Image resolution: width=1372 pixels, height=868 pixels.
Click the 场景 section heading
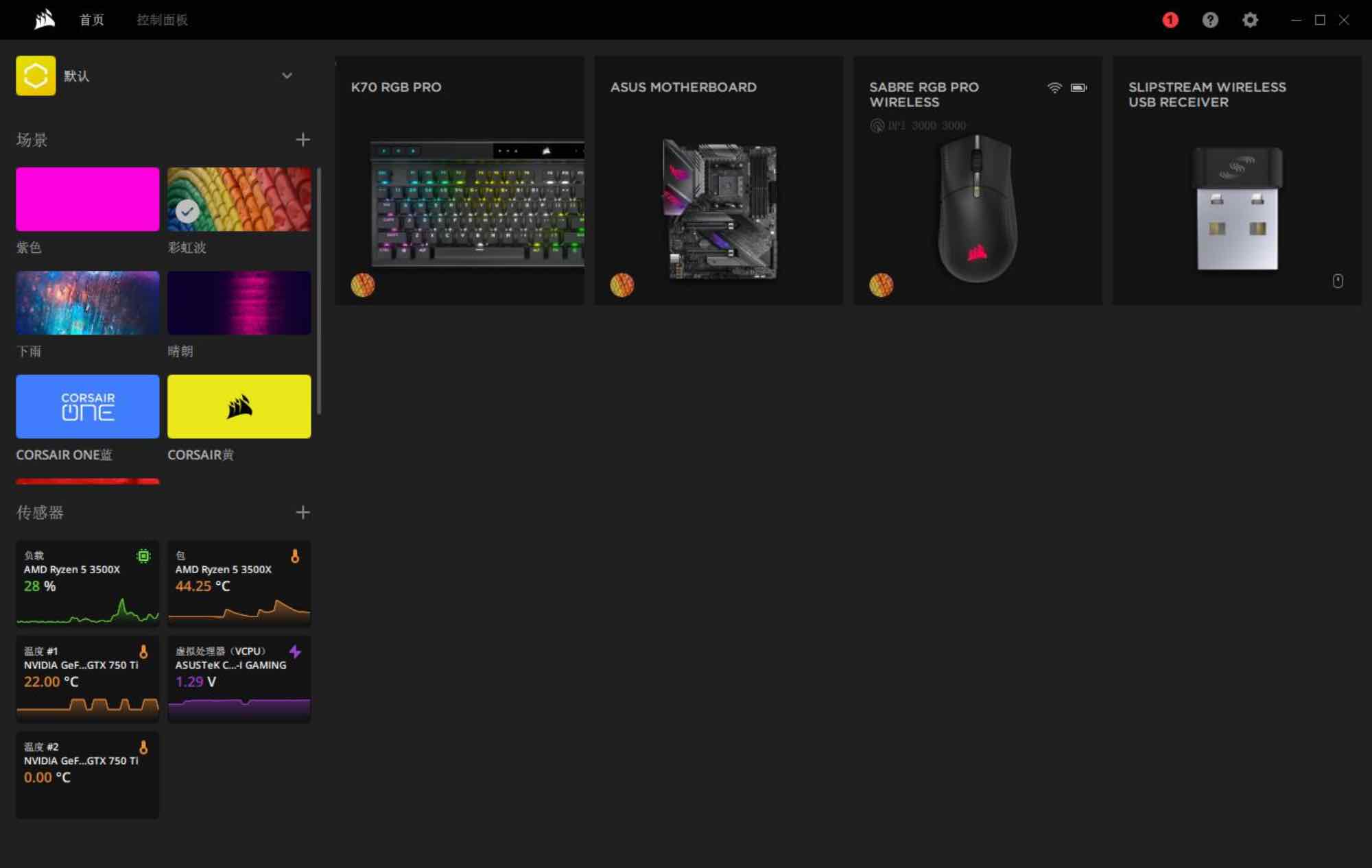tap(32, 140)
